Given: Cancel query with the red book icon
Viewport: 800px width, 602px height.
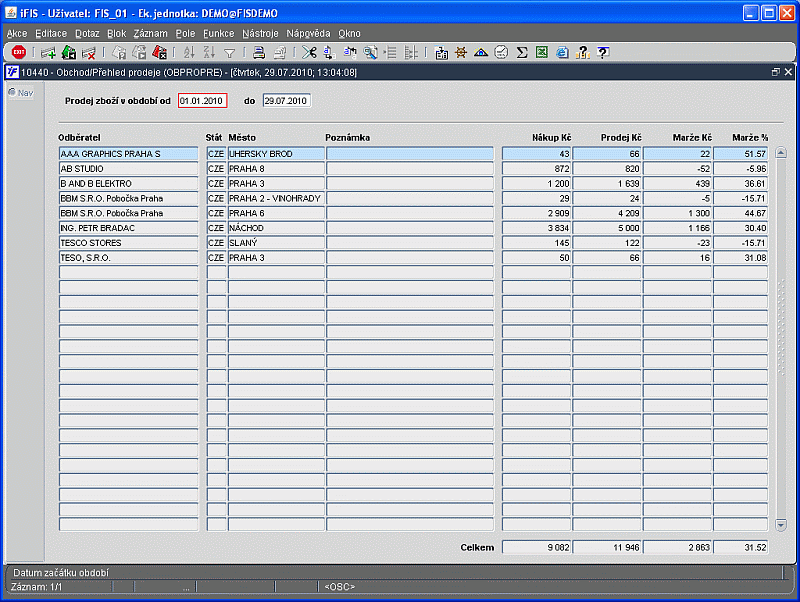Looking at the screenshot, I should coord(160,52).
